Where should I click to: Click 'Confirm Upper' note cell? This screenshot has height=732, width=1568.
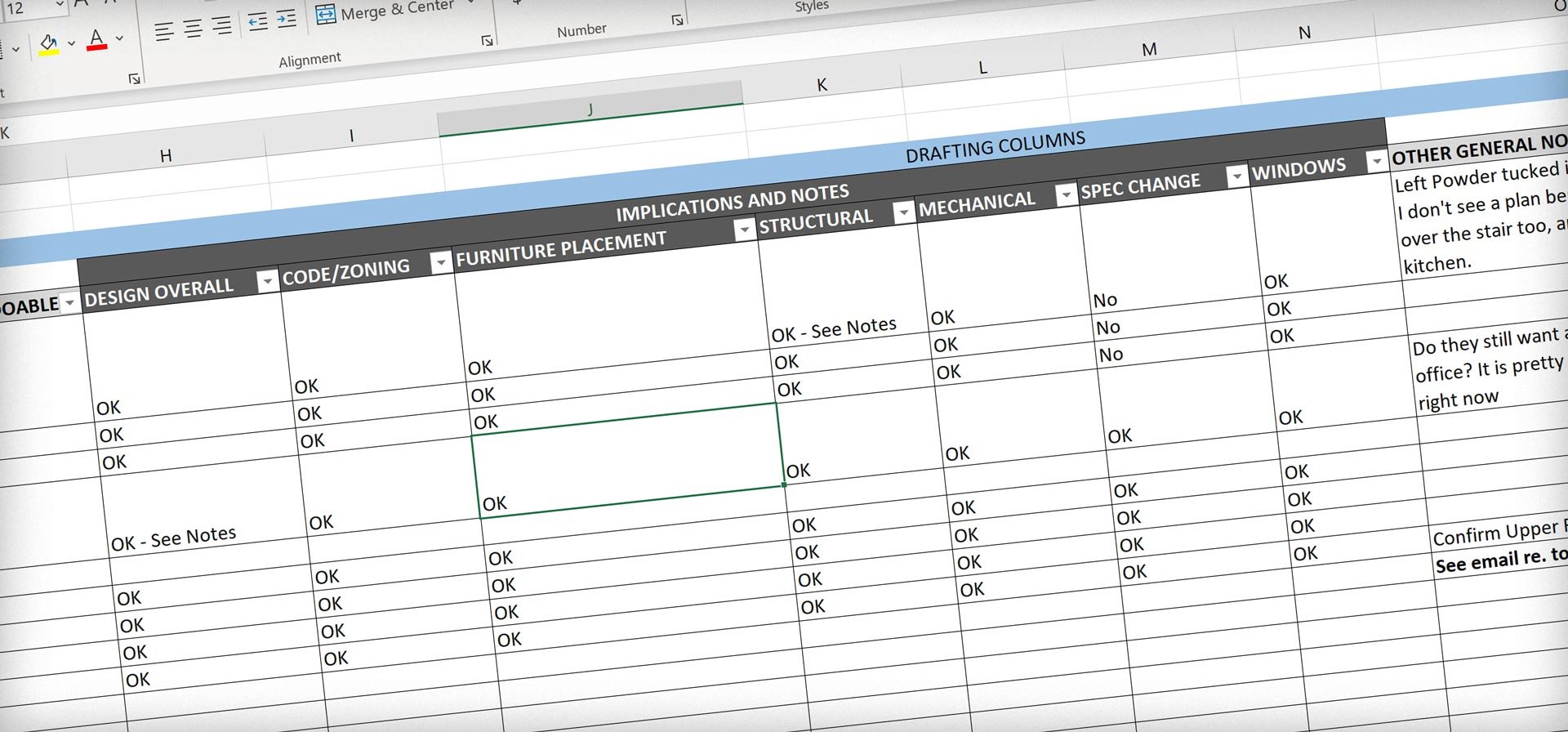[x=1499, y=533]
